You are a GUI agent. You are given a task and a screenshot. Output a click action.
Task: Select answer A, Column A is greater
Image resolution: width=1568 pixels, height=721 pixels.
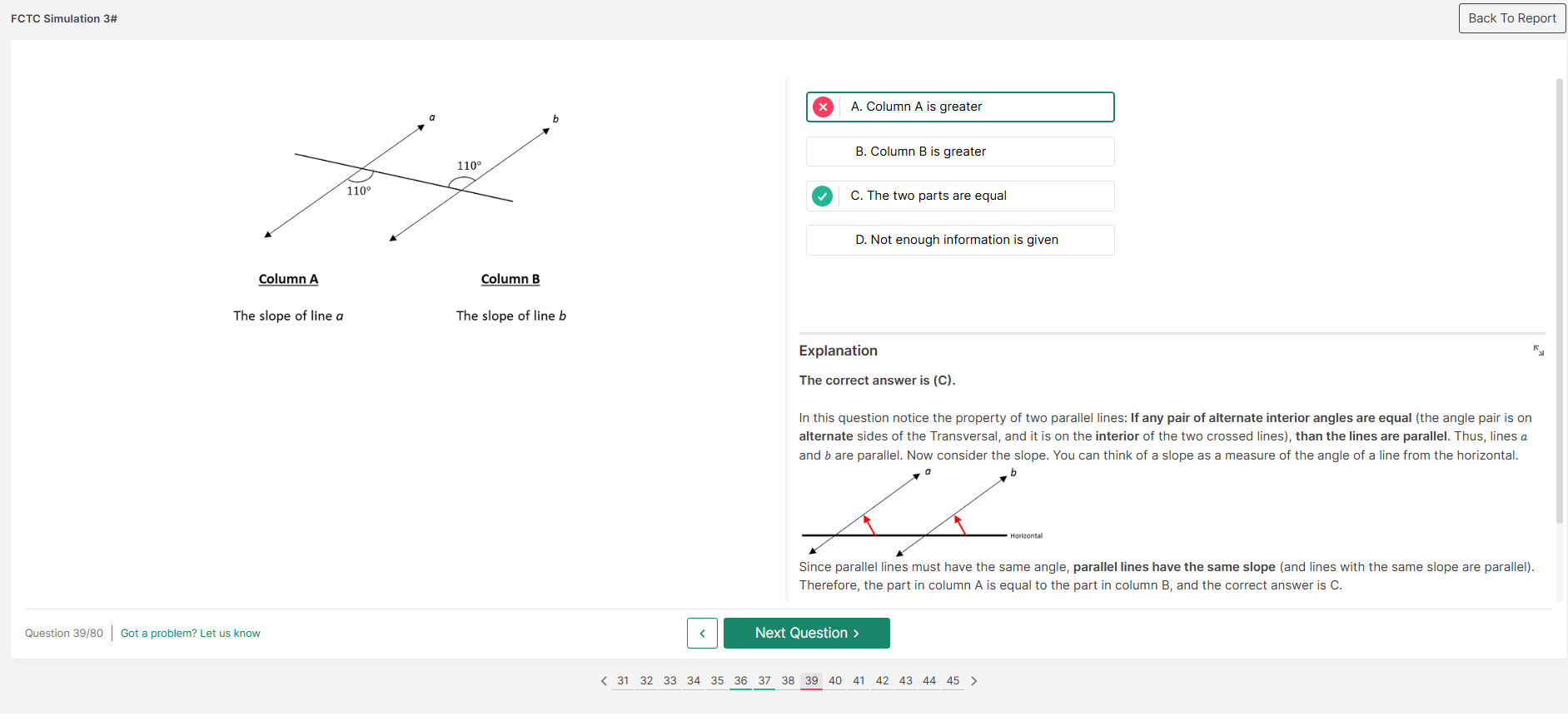coord(959,107)
